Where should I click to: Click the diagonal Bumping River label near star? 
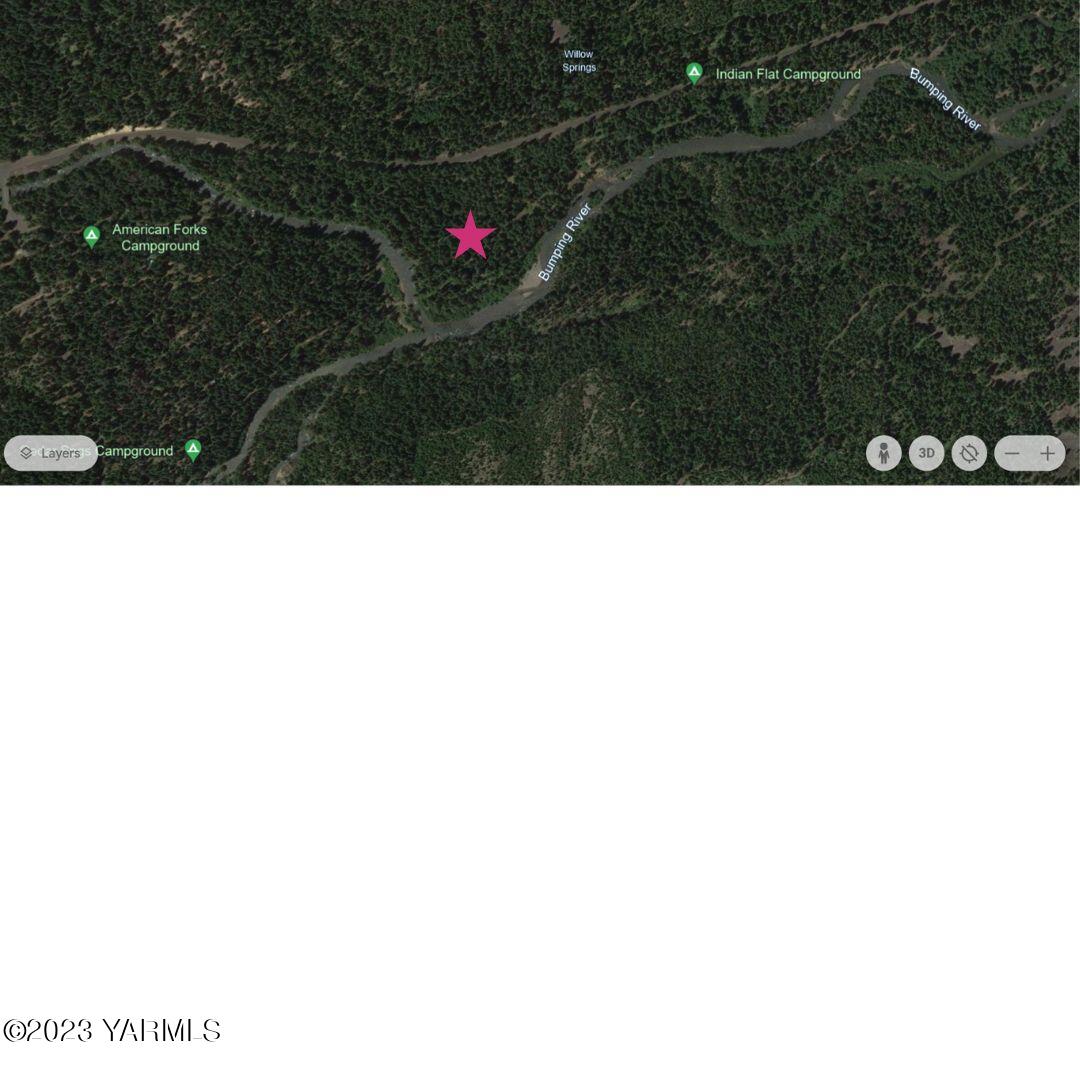pyautogui.click(x=564, y=242)
